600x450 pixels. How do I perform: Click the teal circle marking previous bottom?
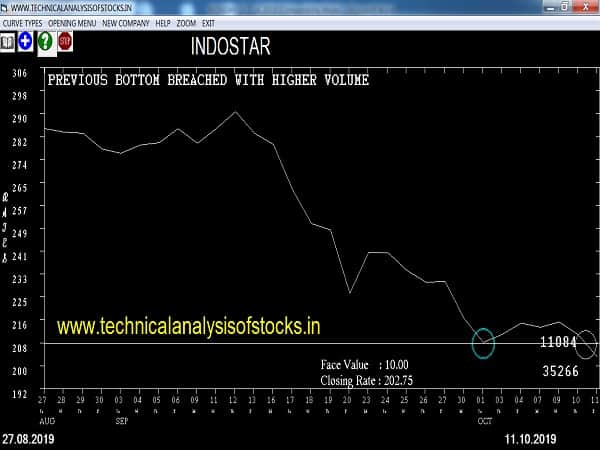tap(483, 342)
